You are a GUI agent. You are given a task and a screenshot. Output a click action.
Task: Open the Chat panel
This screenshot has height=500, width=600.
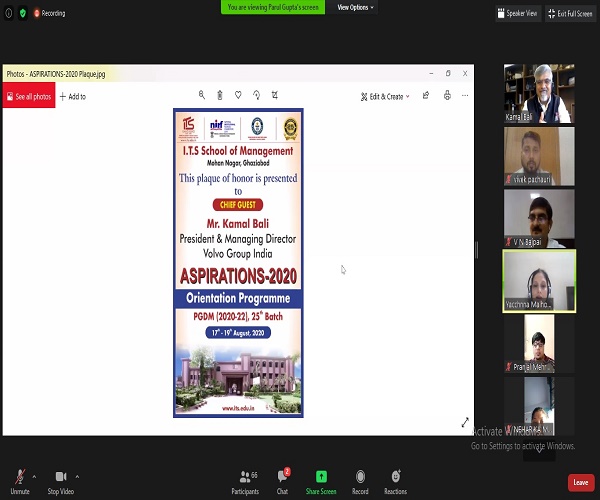click(x=282, y=482)
